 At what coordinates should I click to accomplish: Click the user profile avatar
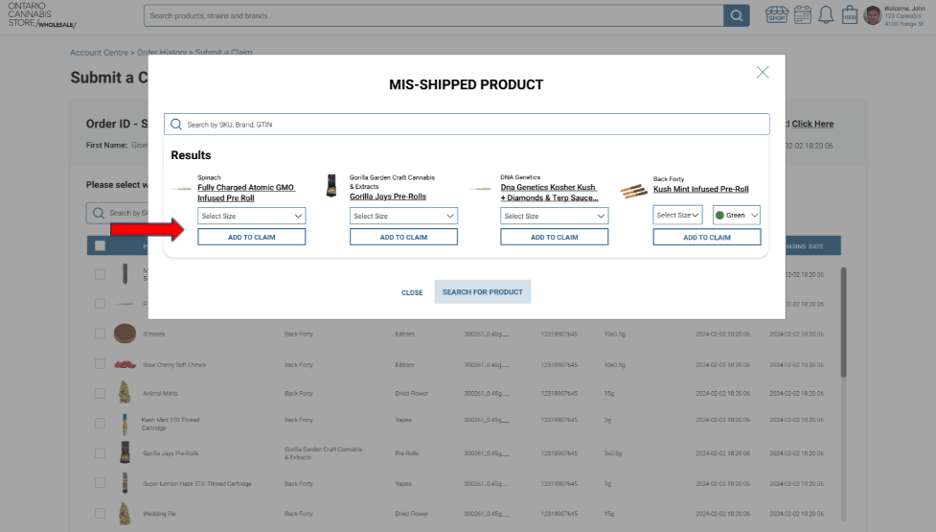(872, 16)
